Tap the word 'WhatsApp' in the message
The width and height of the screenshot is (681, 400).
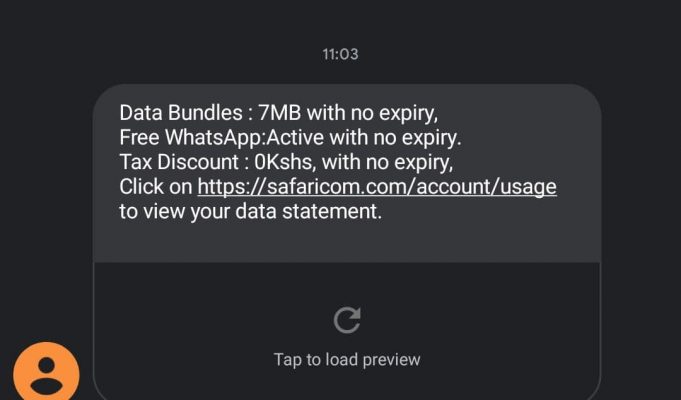click(215, 138)
